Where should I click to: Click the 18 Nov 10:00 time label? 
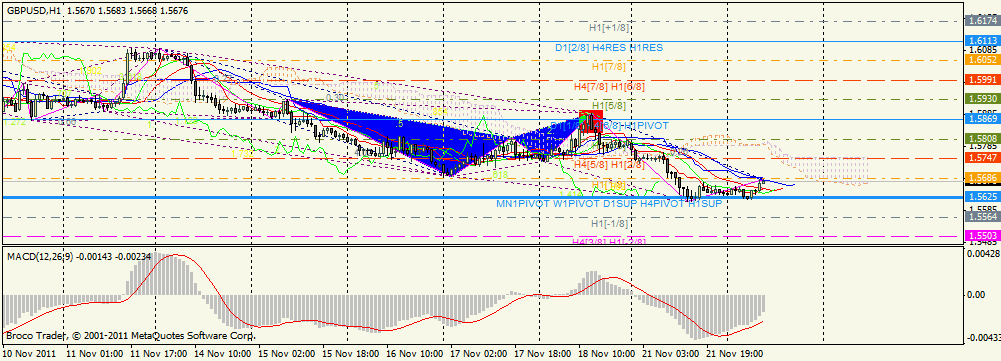coord(606,353)
